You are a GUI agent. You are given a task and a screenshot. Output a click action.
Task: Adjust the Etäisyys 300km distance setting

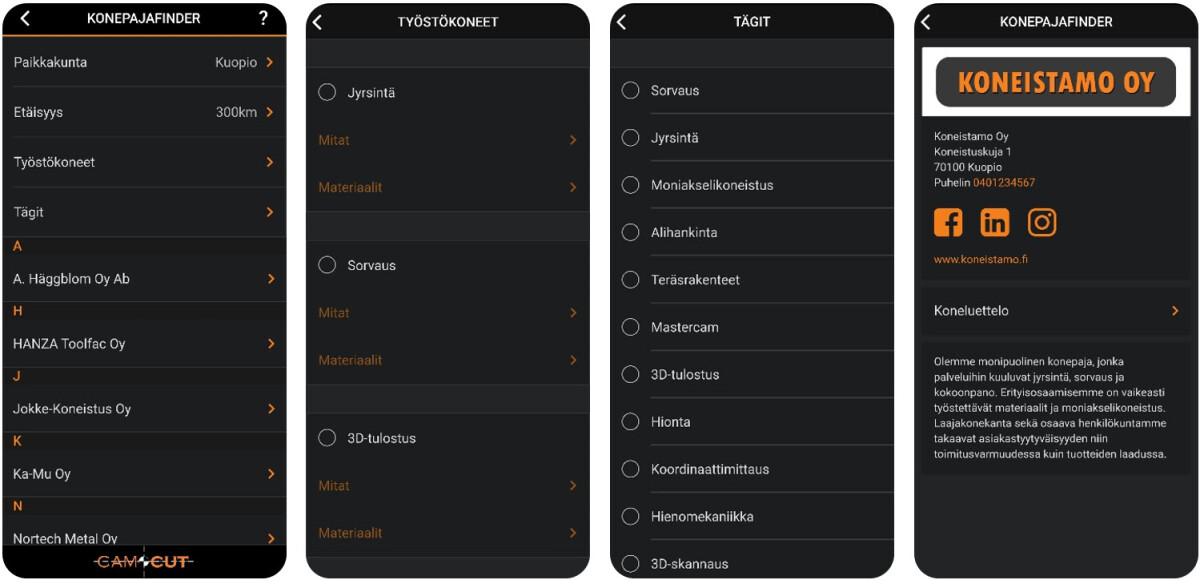pos(144,112)
